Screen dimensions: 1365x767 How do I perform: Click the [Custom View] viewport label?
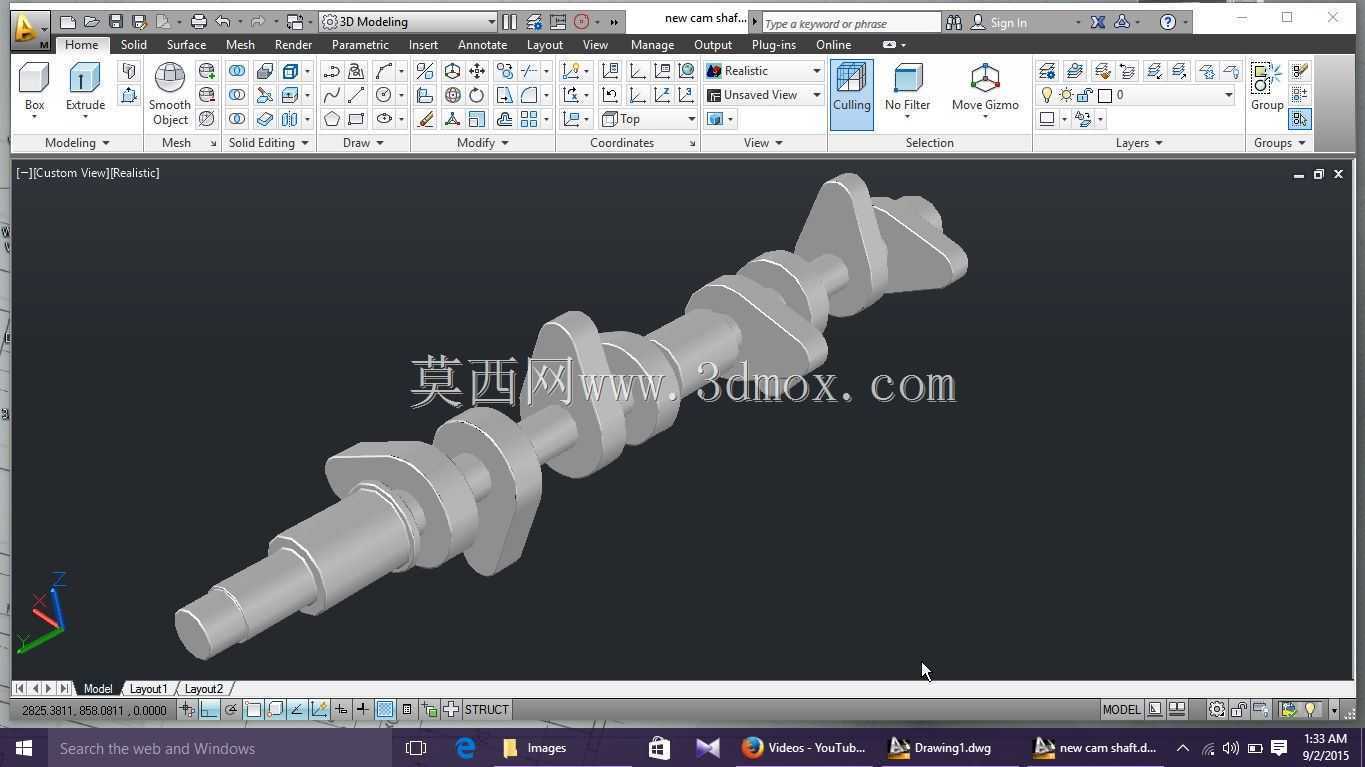click(70, 173)
